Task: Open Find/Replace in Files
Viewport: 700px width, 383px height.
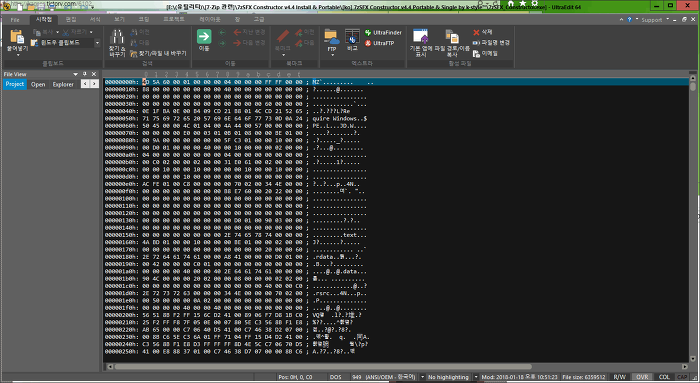Action: point(158,54)
